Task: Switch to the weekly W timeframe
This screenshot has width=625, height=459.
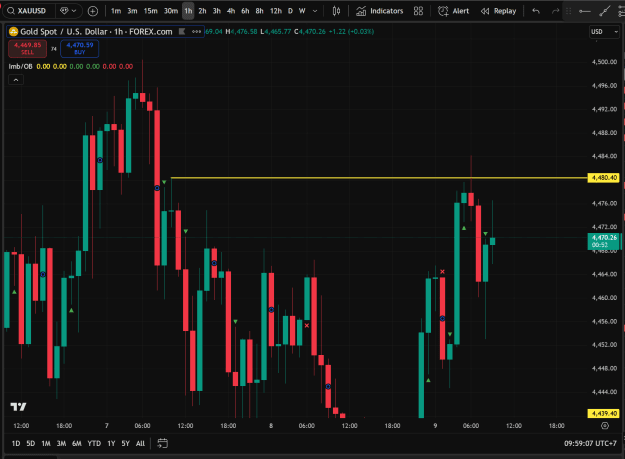Action: click(x=302, y=11)
